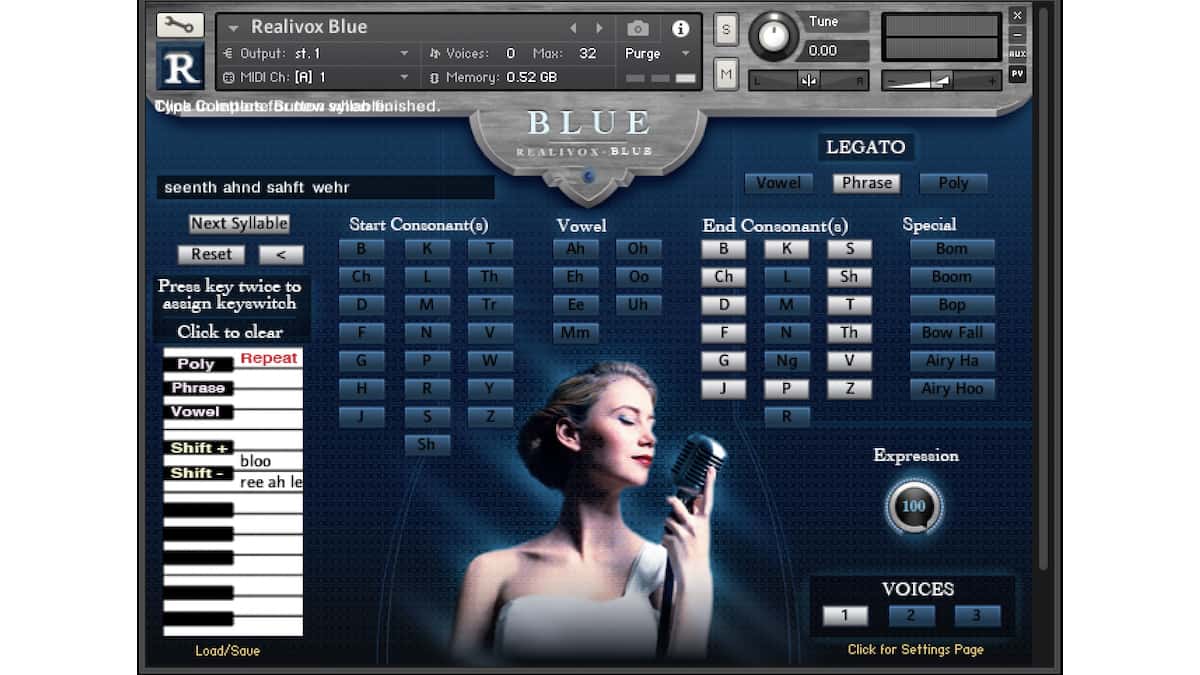
Task: Load previous instrument with the left arrow
Action: click(574, 28)
